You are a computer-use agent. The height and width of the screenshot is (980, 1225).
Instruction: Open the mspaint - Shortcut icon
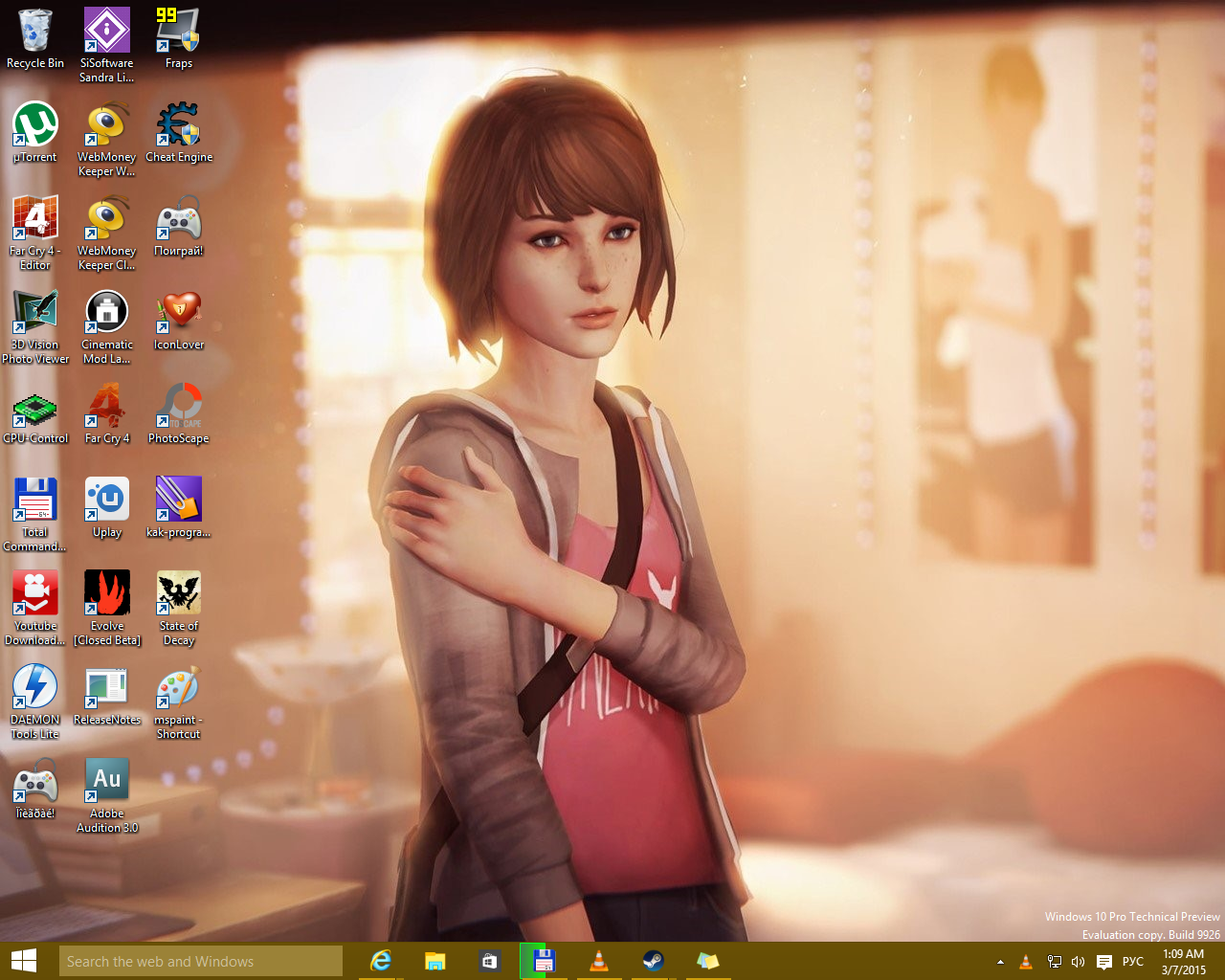click(179, 702)
